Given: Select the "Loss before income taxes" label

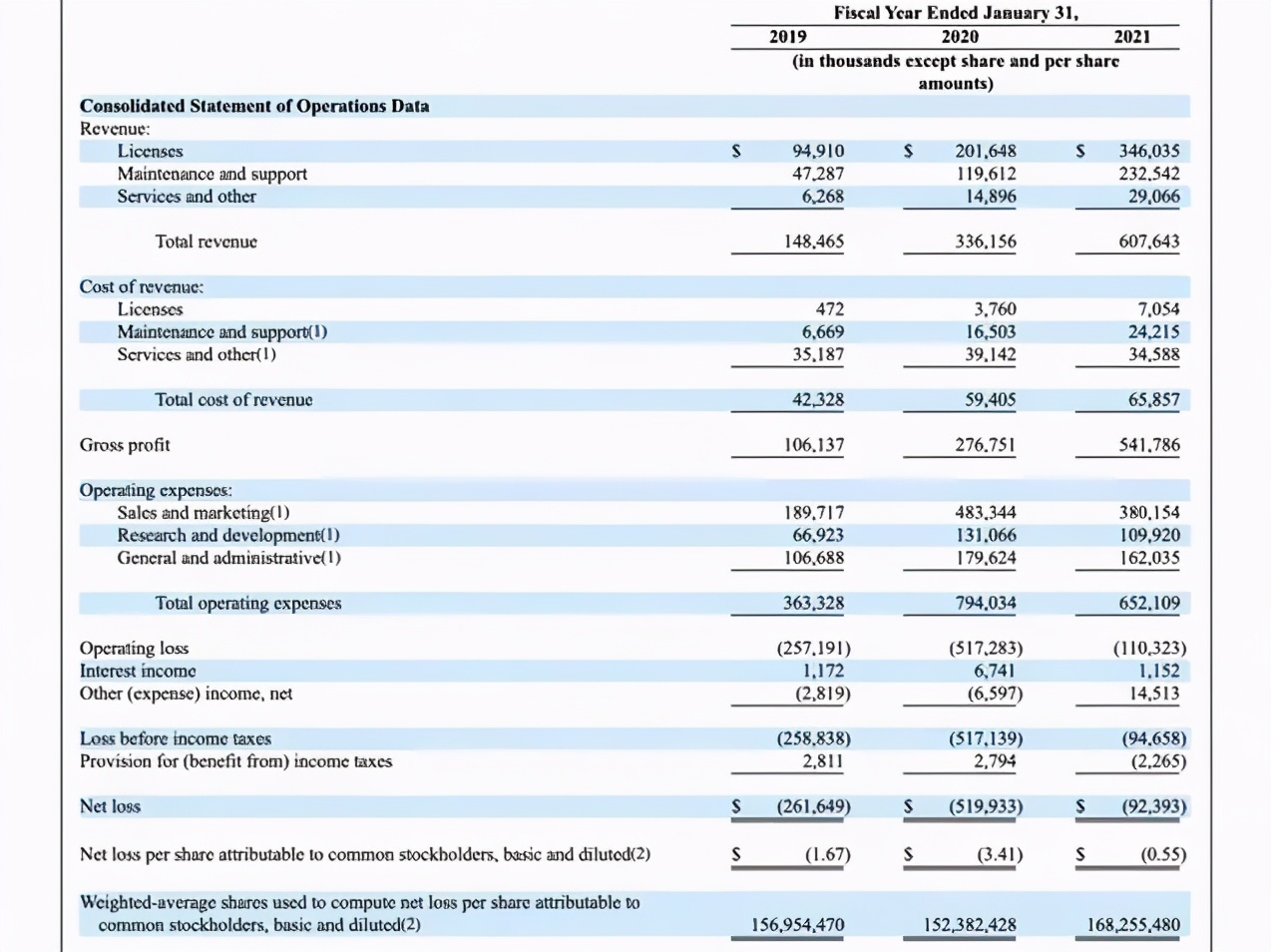Looking at the screenshot, I should click(176, 738).
